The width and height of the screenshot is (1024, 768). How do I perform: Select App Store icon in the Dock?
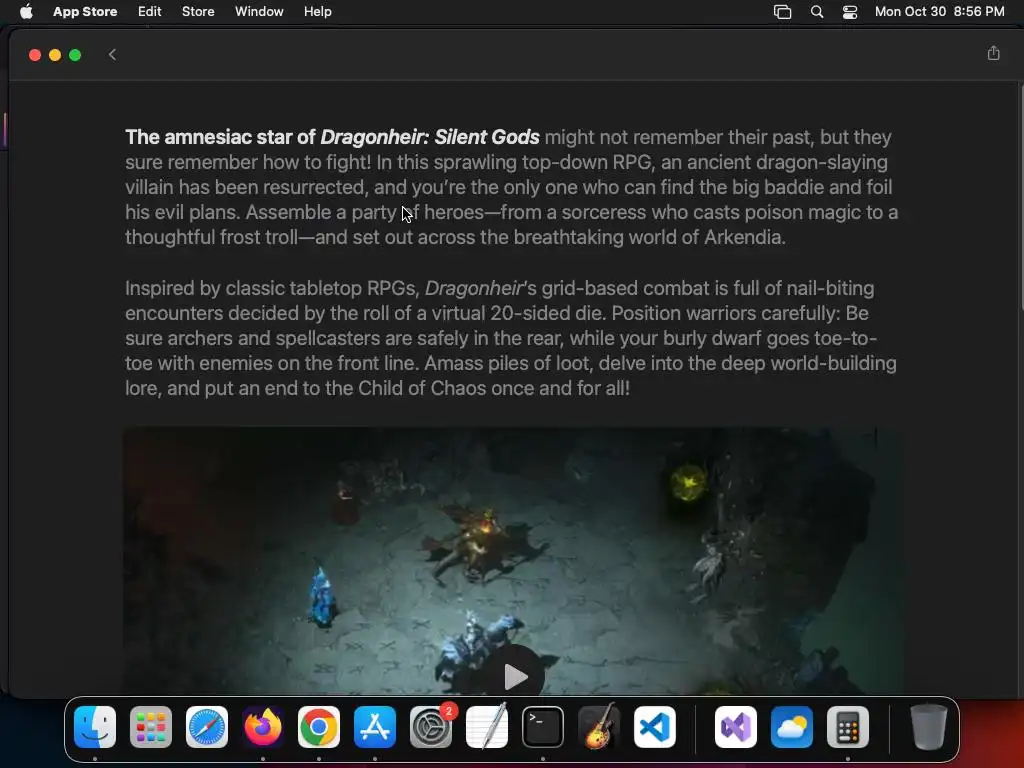pos(375,727)
